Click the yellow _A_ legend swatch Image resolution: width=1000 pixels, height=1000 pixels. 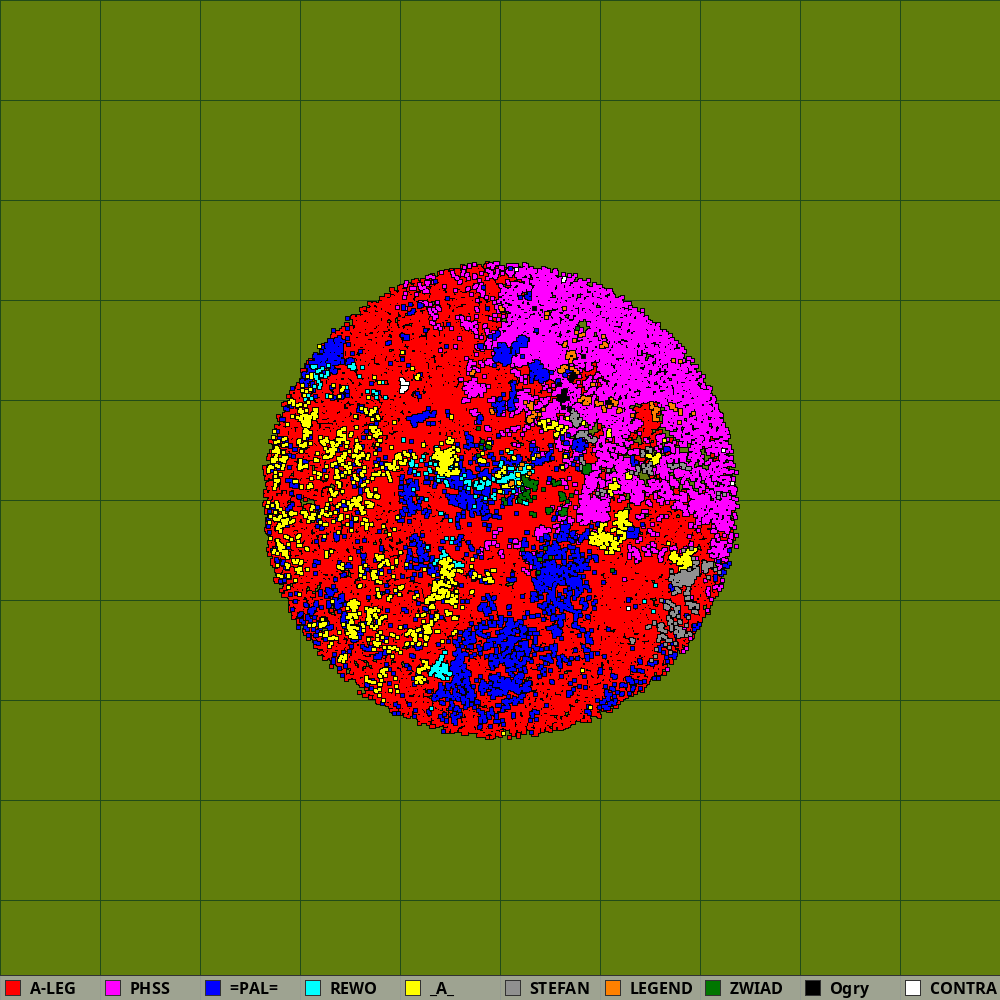(413, 988)
